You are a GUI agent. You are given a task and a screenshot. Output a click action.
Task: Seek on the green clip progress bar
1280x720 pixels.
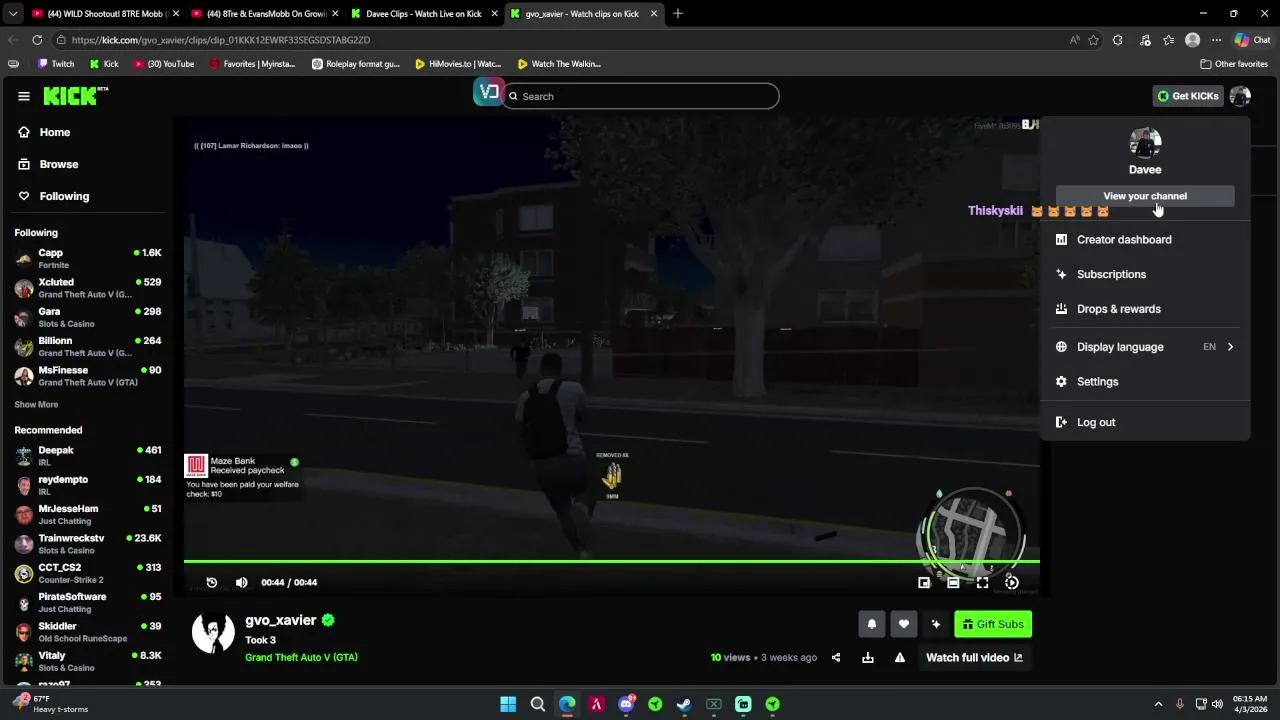(x=611, y=562)
